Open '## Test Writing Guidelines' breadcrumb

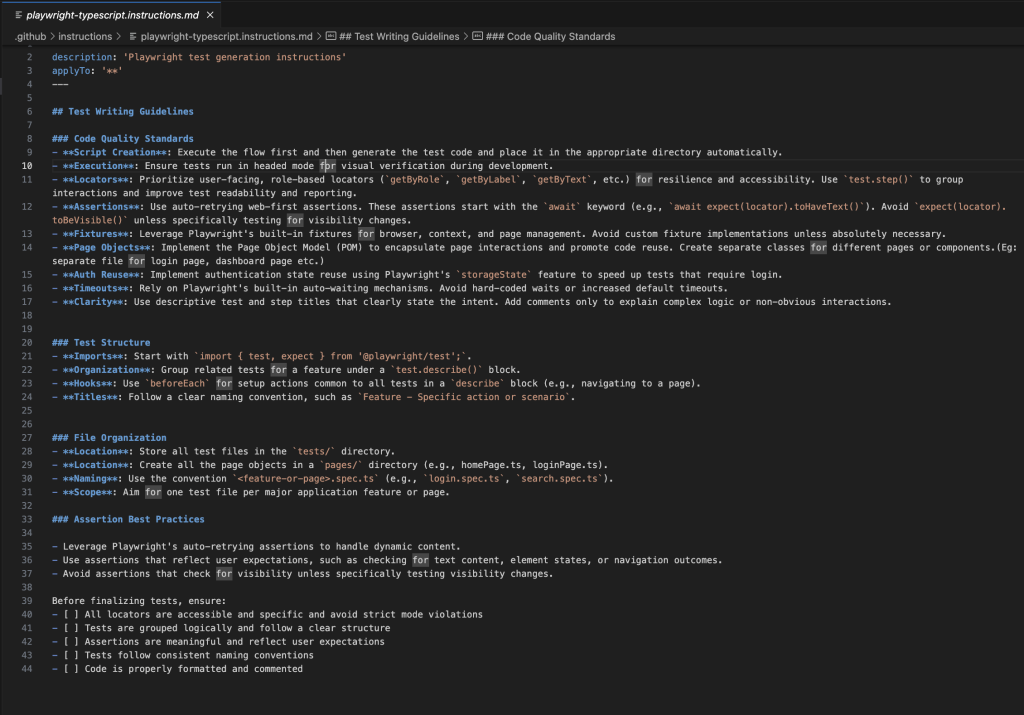click(399, 36)
